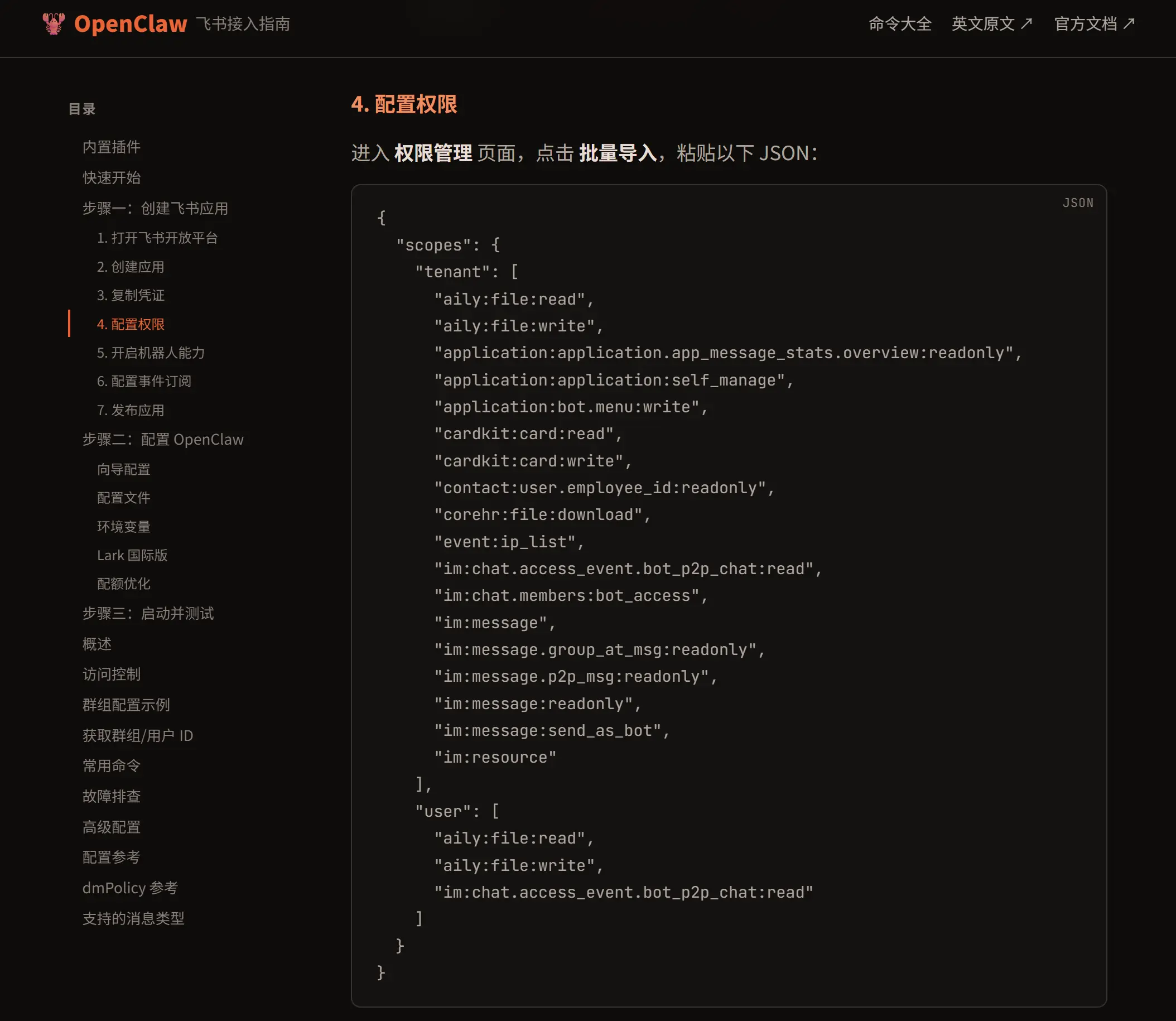Jump to 快速开始 section
Image resolution: width=1176 pixels, height=1021 pixels.
point(111,178)
